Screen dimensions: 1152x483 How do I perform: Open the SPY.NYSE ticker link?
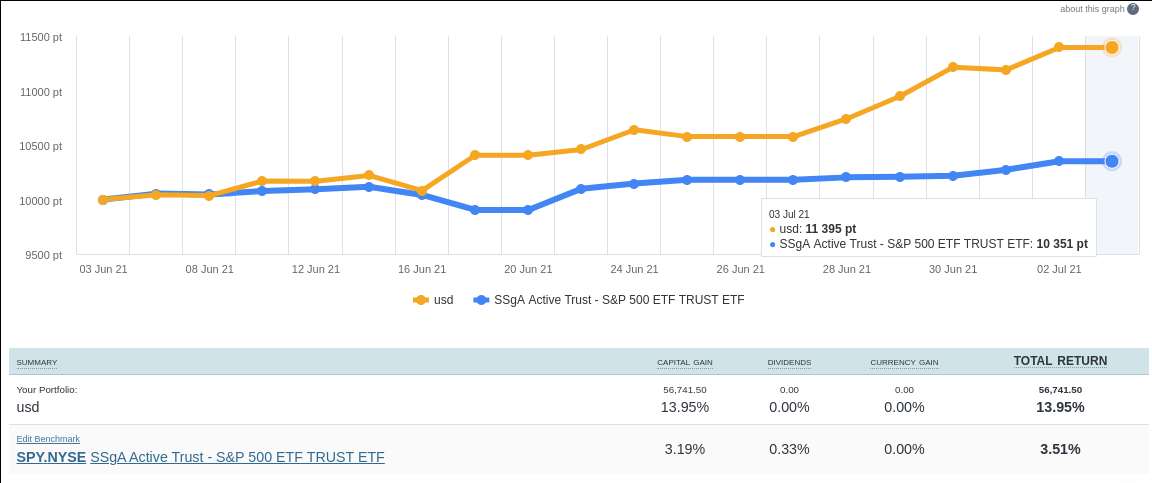[51, 457]
